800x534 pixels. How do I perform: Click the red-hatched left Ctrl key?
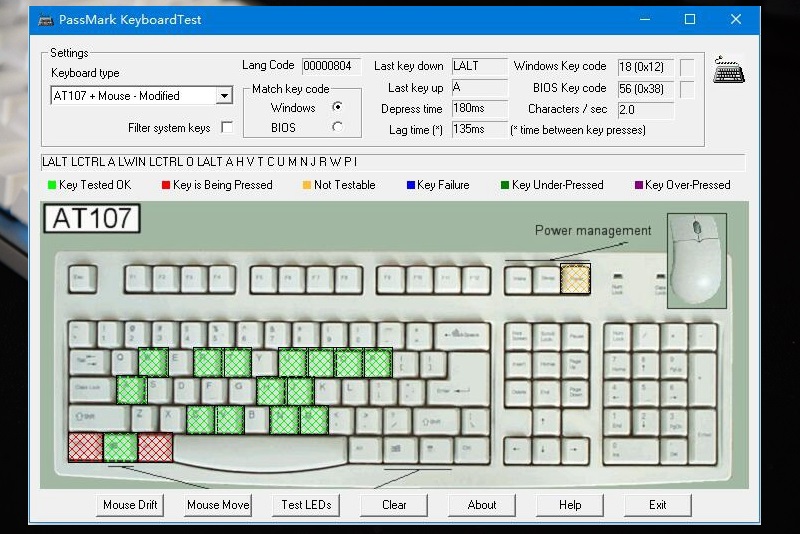(x=85, y=447)
